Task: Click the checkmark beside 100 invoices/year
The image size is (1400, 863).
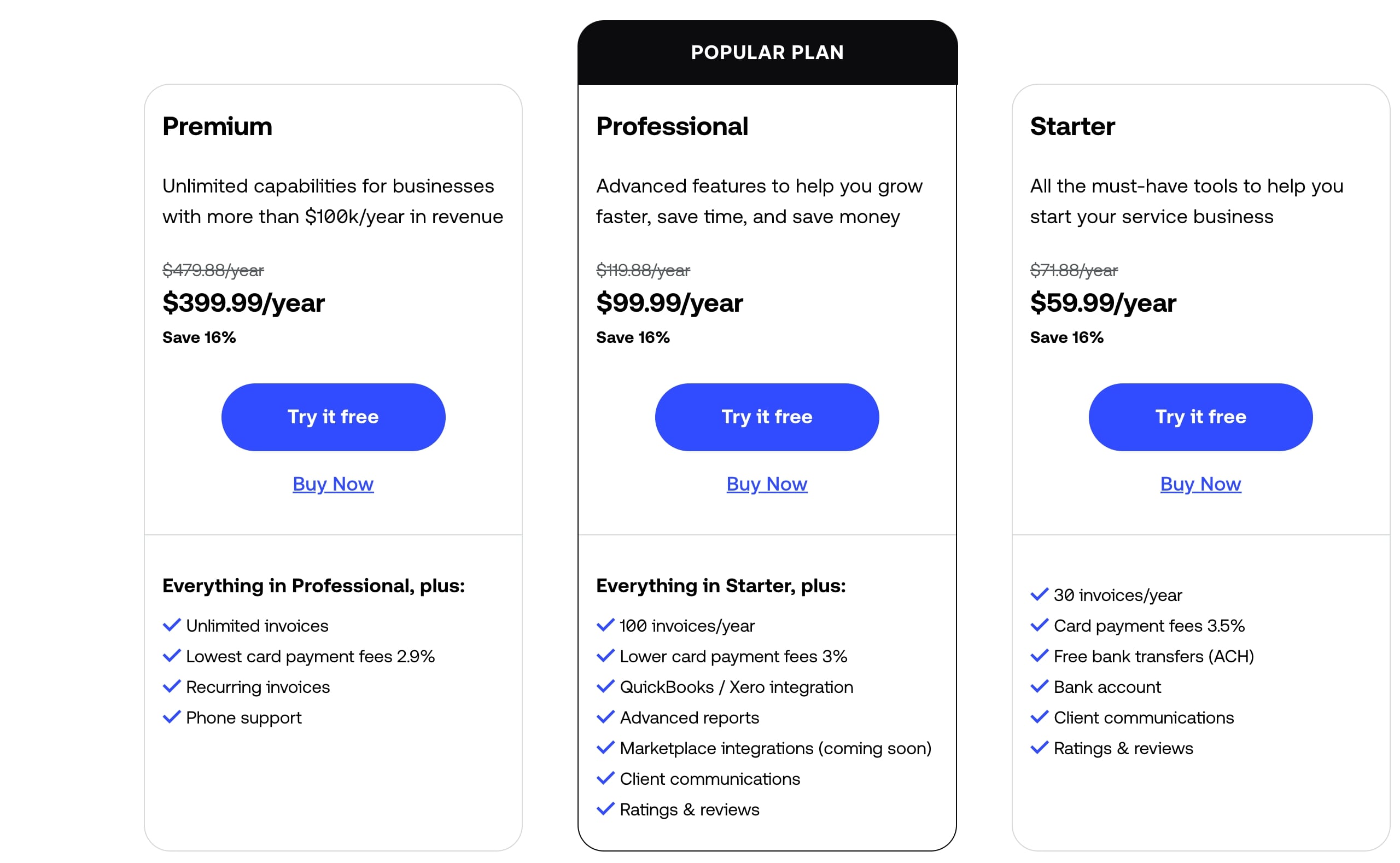Action: 605,626
